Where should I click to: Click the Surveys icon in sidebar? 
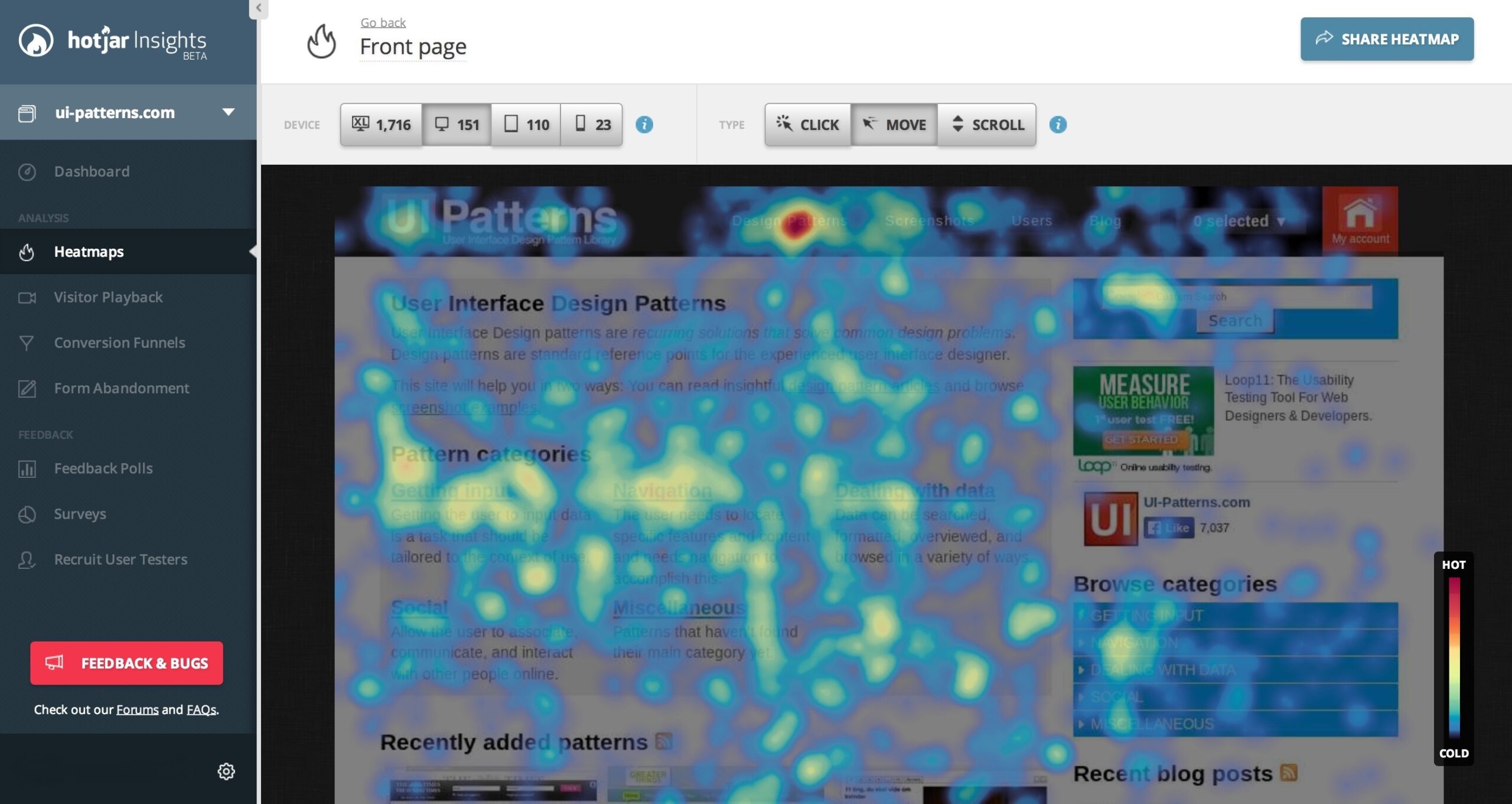(x=27, y=513)
